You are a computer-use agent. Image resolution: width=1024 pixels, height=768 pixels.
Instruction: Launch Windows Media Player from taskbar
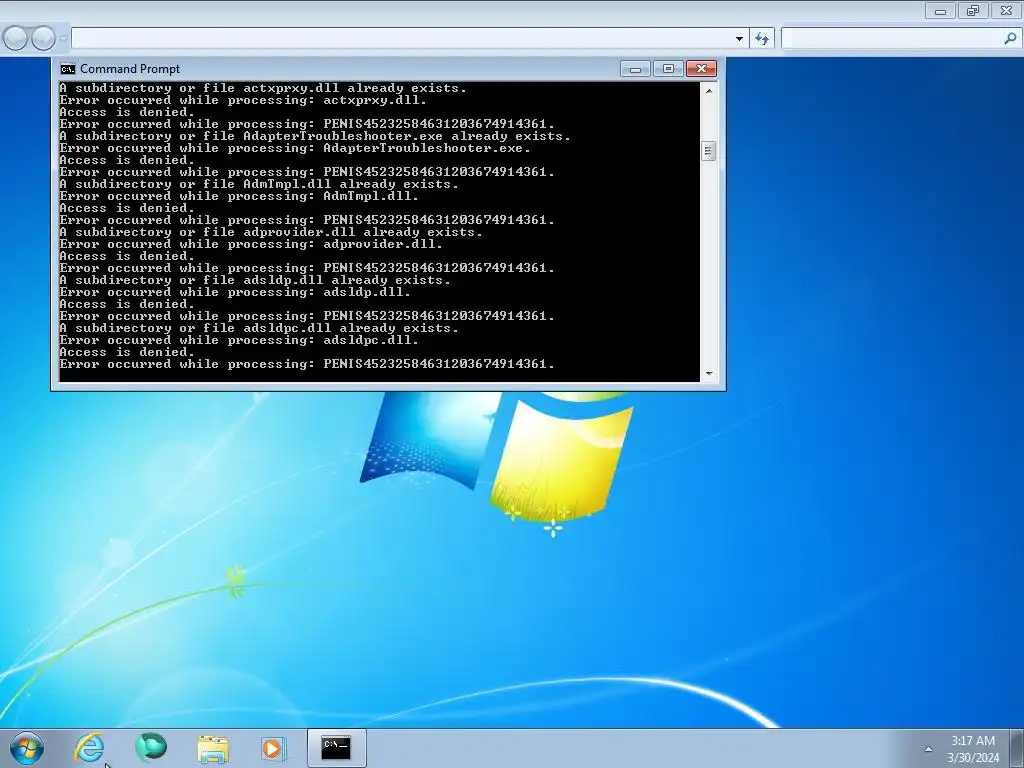[273, 748]
